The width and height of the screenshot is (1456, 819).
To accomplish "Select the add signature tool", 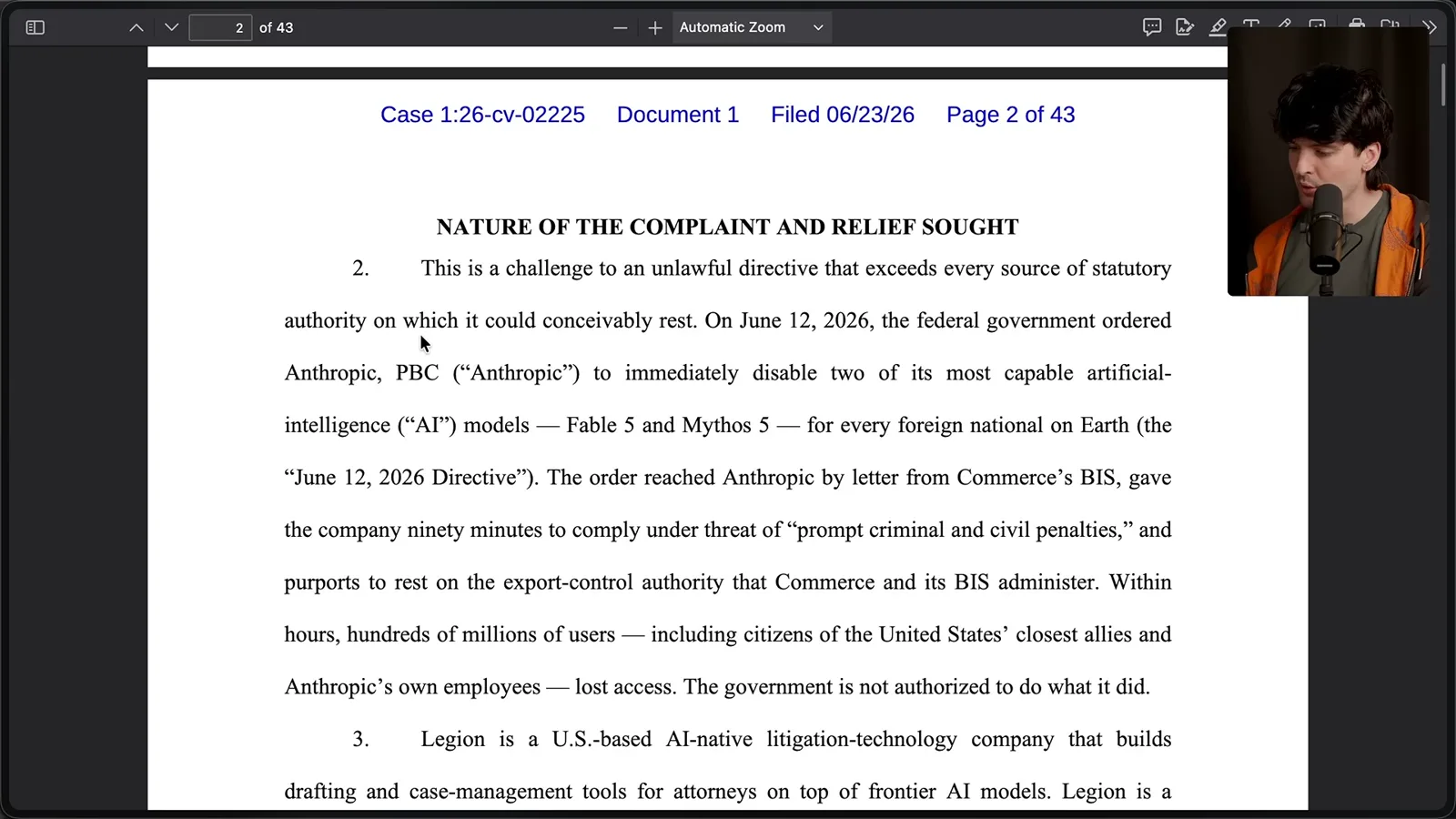I will pos(1185,27).
